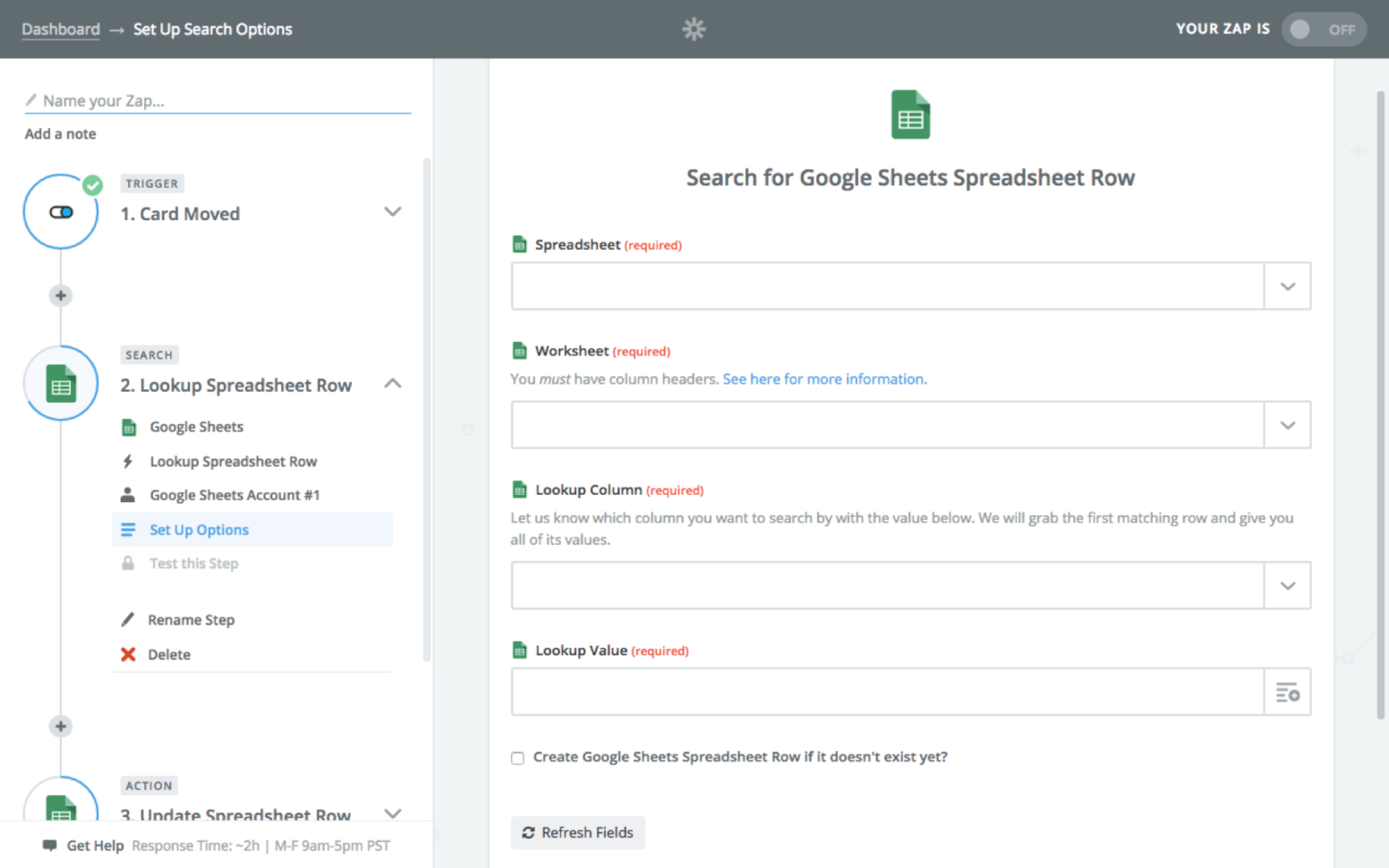Select the pencil icon to rename the step
1389x868 pixels.
130,619
